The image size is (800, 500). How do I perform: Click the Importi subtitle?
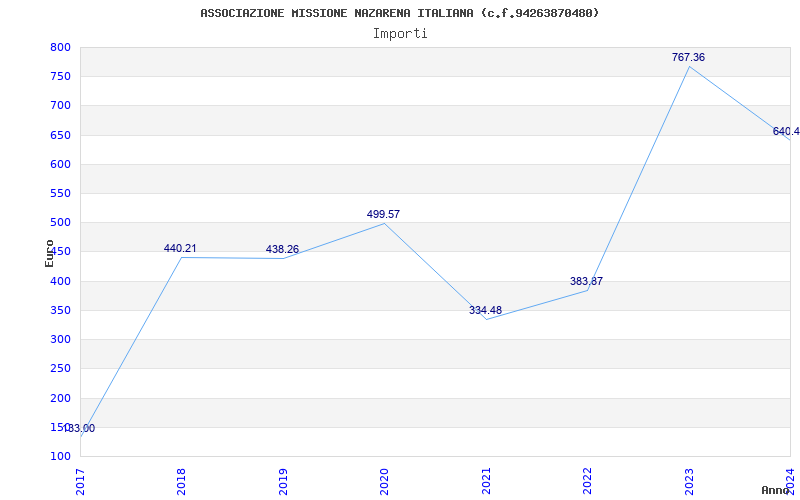pos(400,34)
